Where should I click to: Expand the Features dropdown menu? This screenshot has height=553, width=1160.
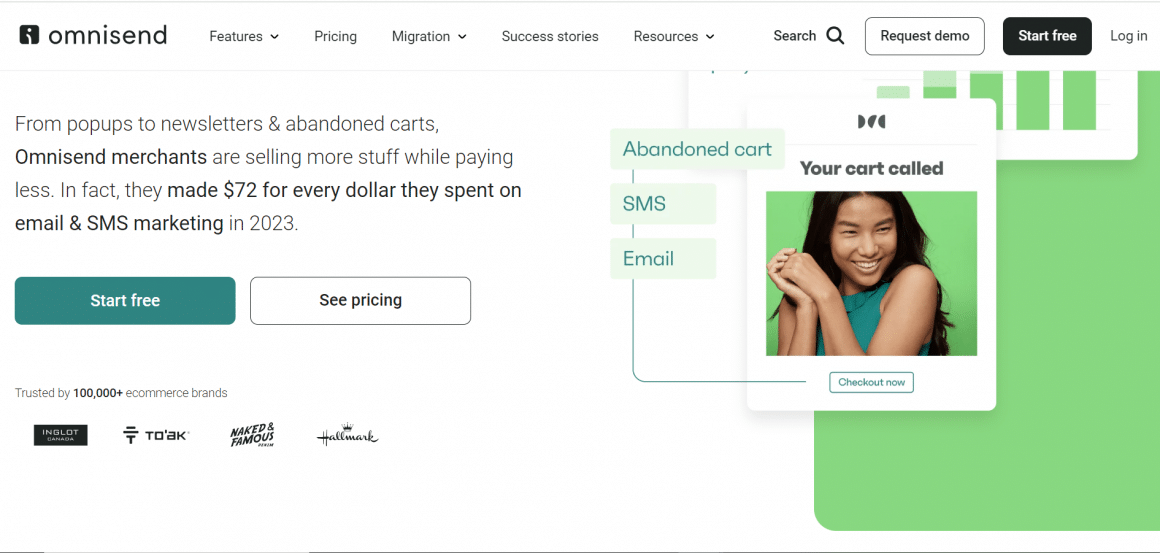244,36
